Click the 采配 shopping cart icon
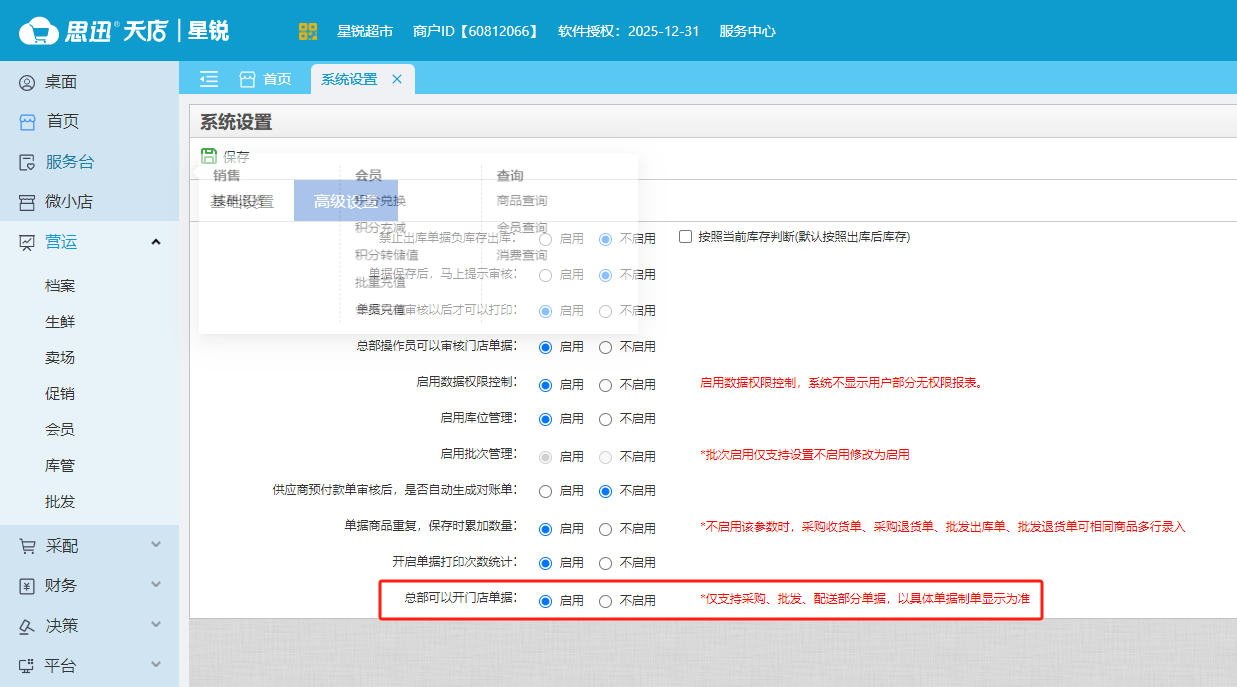The height and width of the screenshot is (687, 1237). tap(27, 546)
